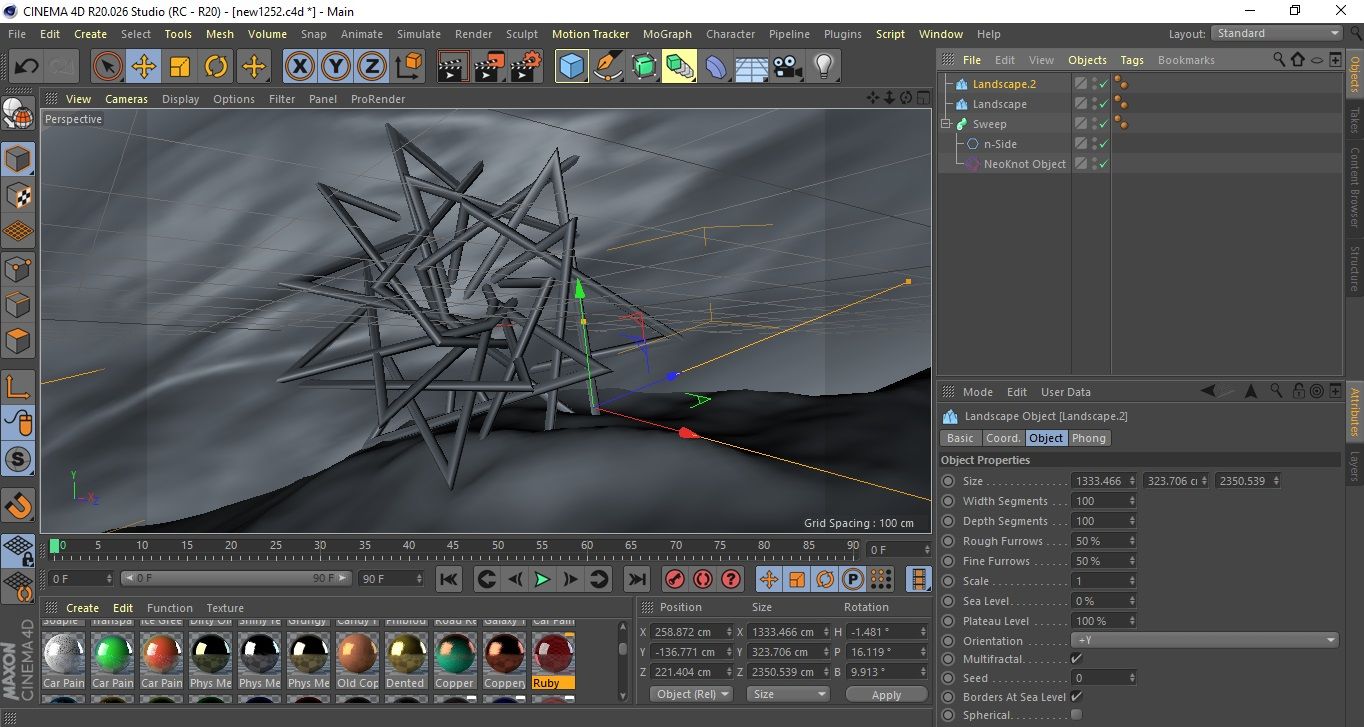Open the Objects manager Tags menu
Viewport: 1364px width, 727px height.
[1132, 60]
